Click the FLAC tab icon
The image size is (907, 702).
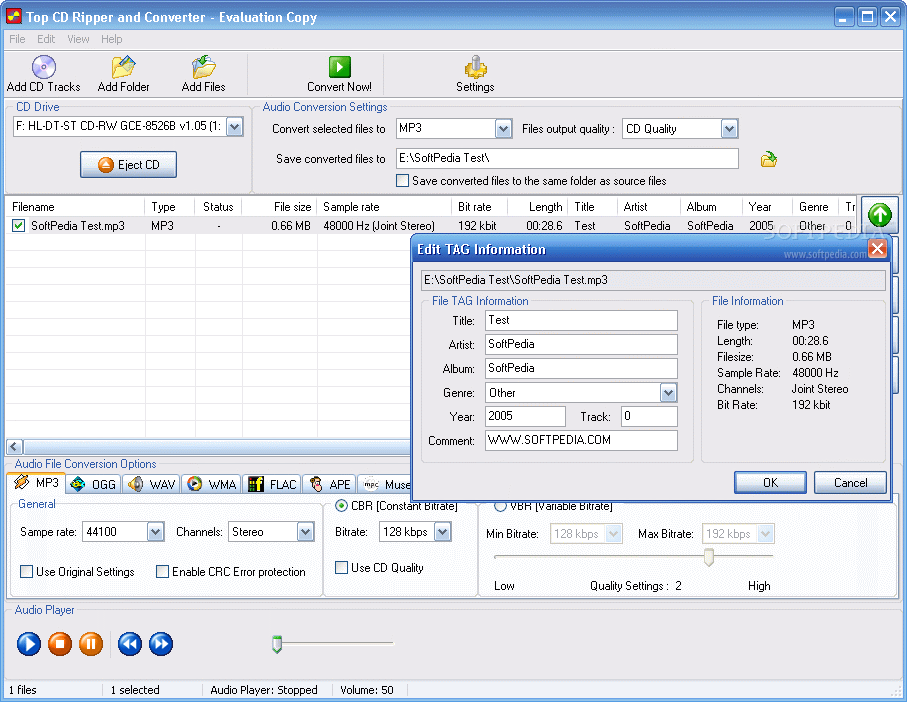256,484
